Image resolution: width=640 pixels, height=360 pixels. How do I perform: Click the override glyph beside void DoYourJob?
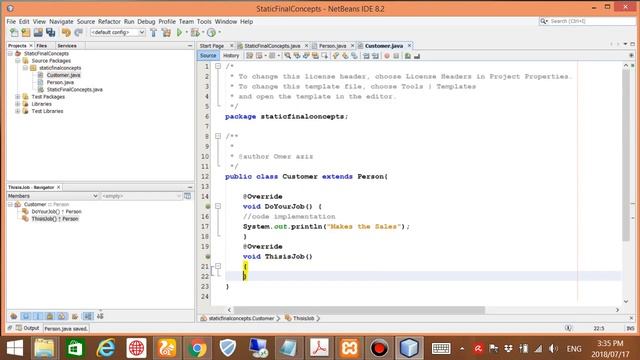click(208, 207)
